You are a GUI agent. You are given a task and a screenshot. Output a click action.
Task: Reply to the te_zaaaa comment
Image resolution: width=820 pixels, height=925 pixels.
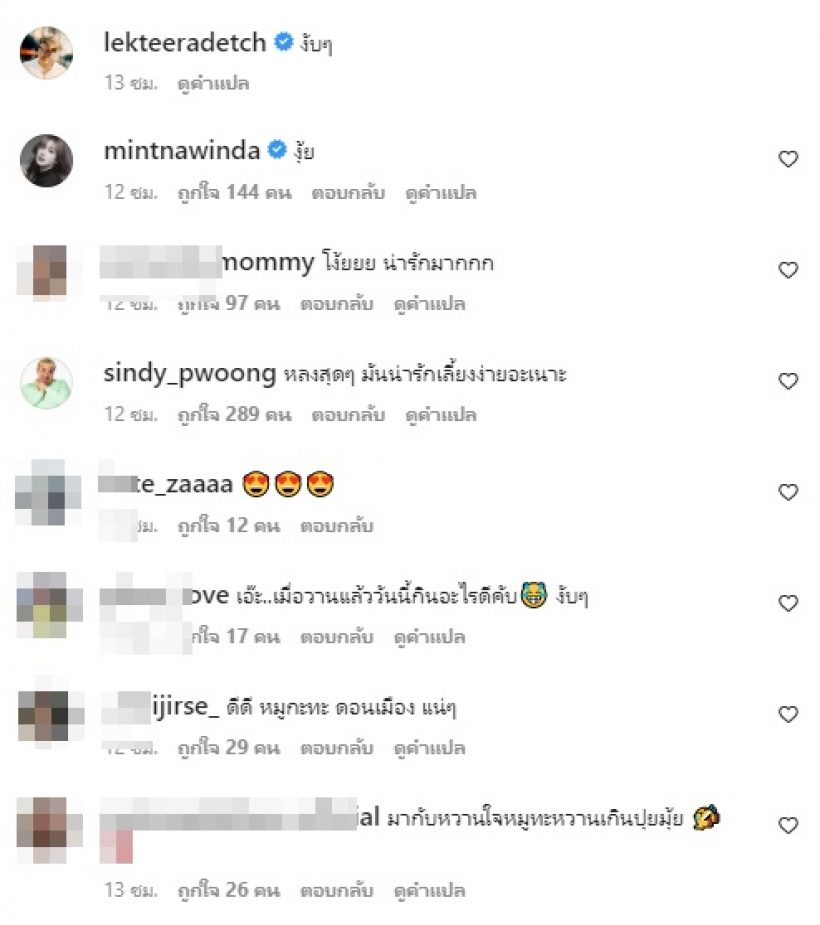point(337,526)
